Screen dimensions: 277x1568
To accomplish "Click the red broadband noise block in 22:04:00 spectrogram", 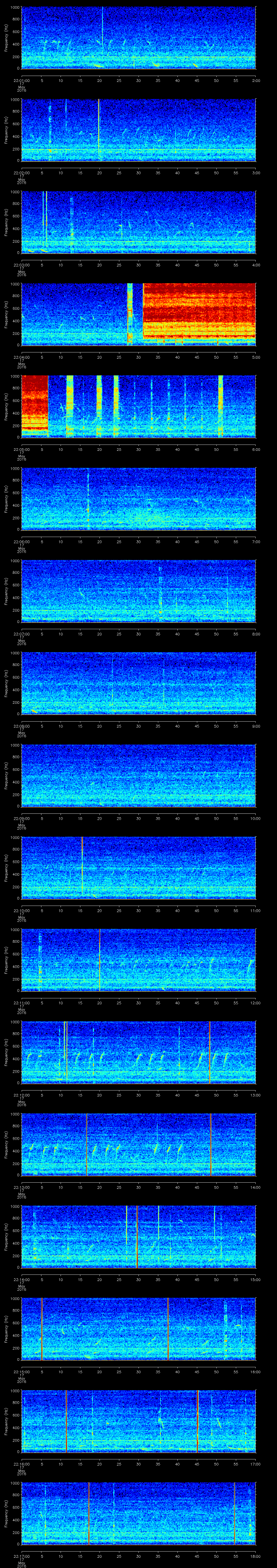I will coord(199,311).
